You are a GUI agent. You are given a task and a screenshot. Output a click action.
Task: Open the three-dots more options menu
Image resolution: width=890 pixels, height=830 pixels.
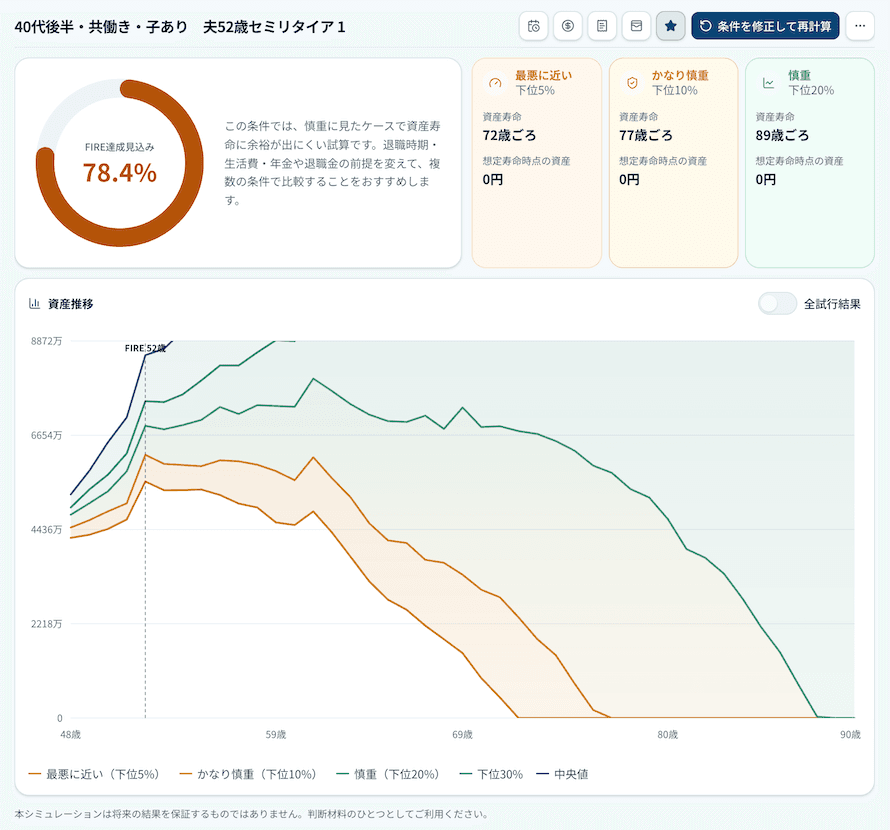(860, 26)
